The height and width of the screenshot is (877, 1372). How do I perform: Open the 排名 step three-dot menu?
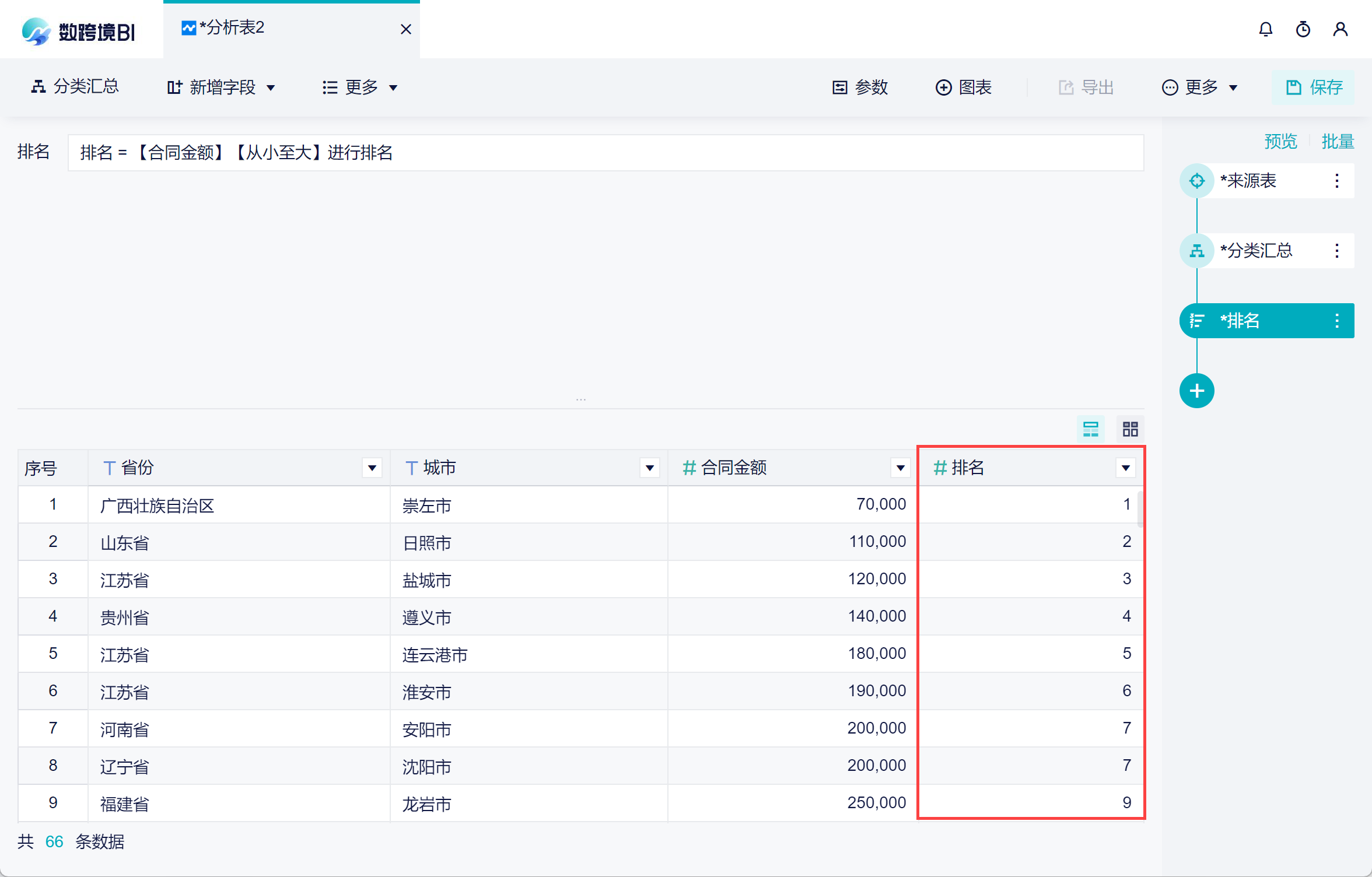pyautogui.click(x=1336, y=321)
